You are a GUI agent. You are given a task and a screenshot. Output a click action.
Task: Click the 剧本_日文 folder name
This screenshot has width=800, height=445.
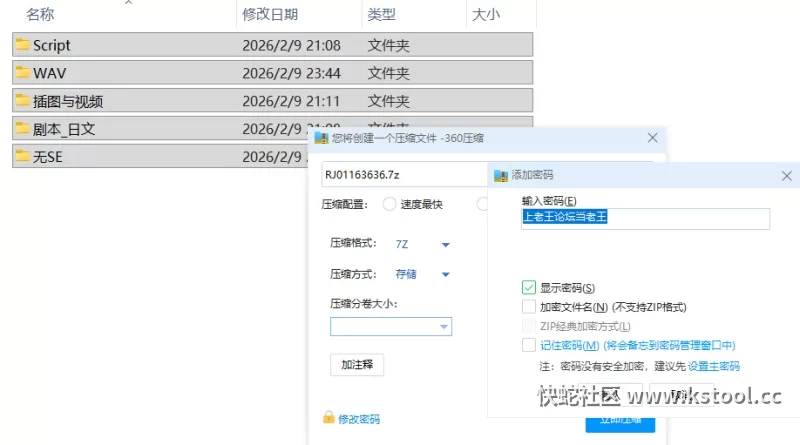click(64, 129)
